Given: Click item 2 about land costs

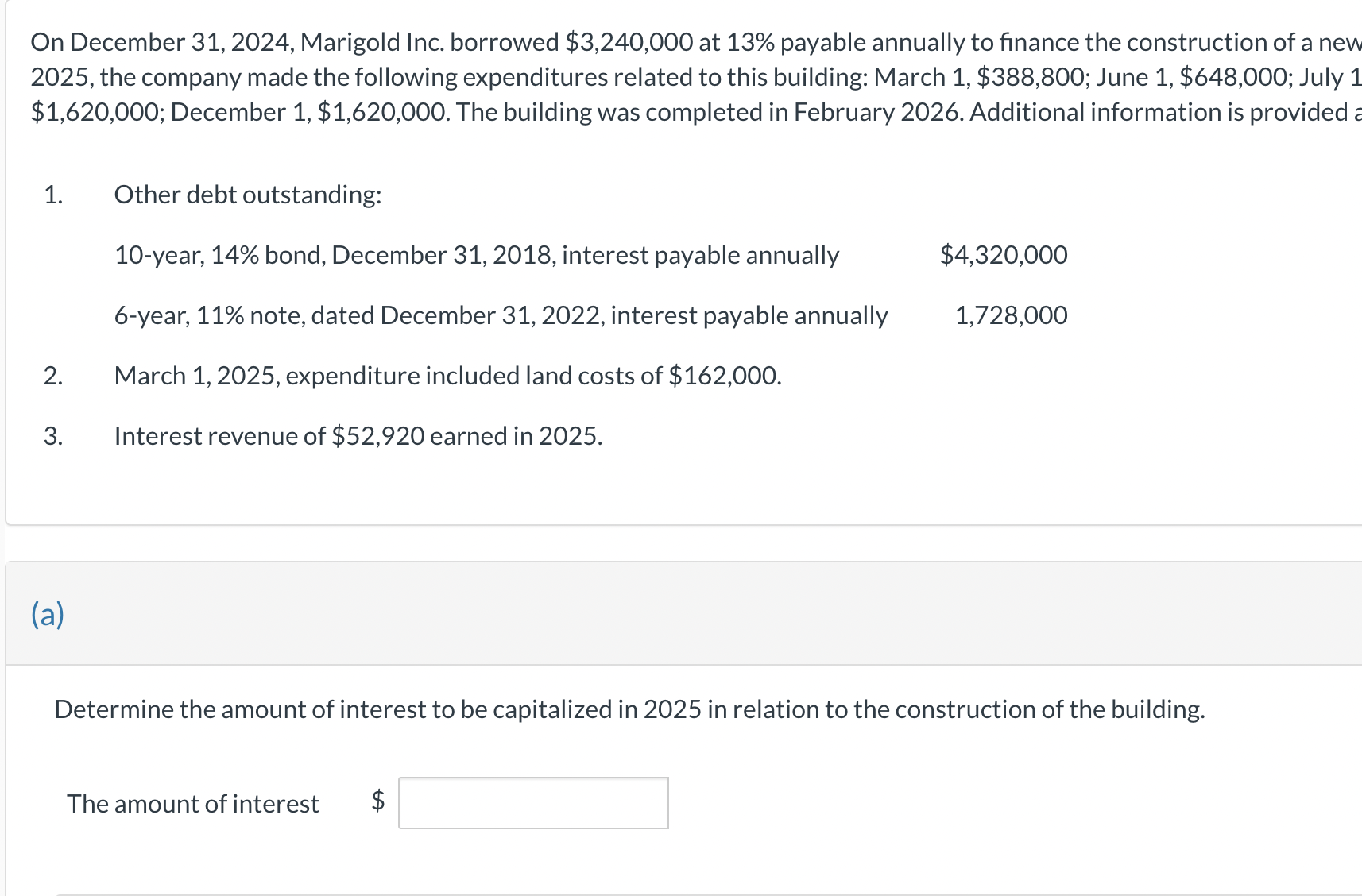Looking at the screenshot, I should pos(447,376).
